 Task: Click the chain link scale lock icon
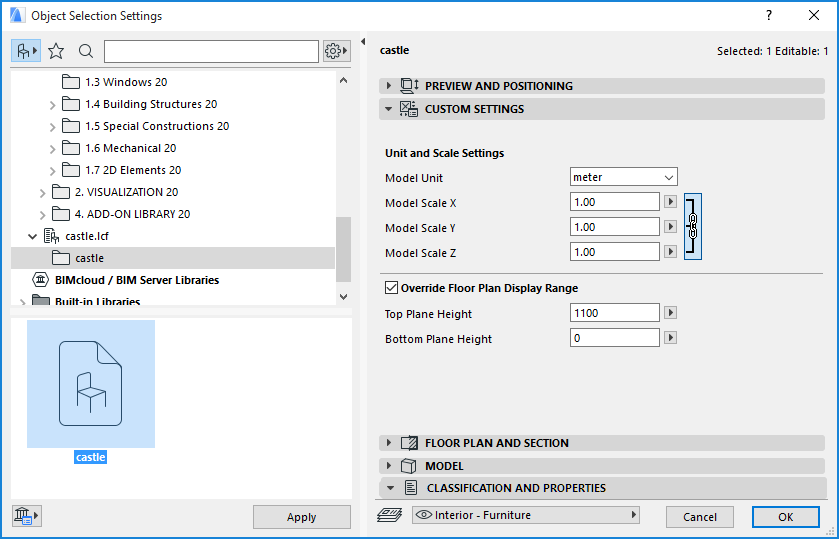(x=692, y=227)
